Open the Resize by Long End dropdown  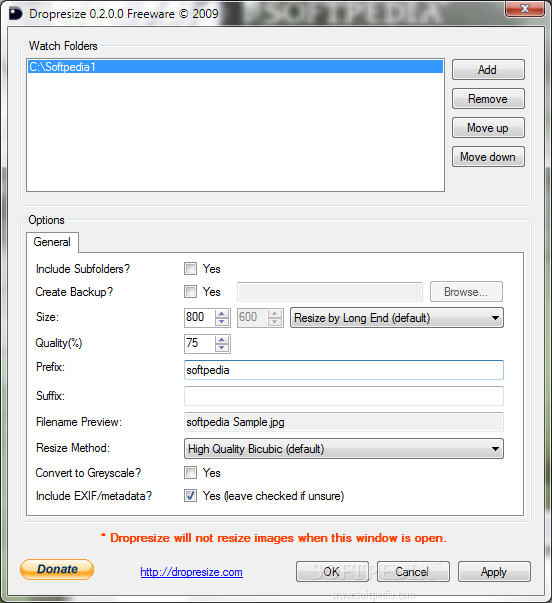tap(397, 318)
